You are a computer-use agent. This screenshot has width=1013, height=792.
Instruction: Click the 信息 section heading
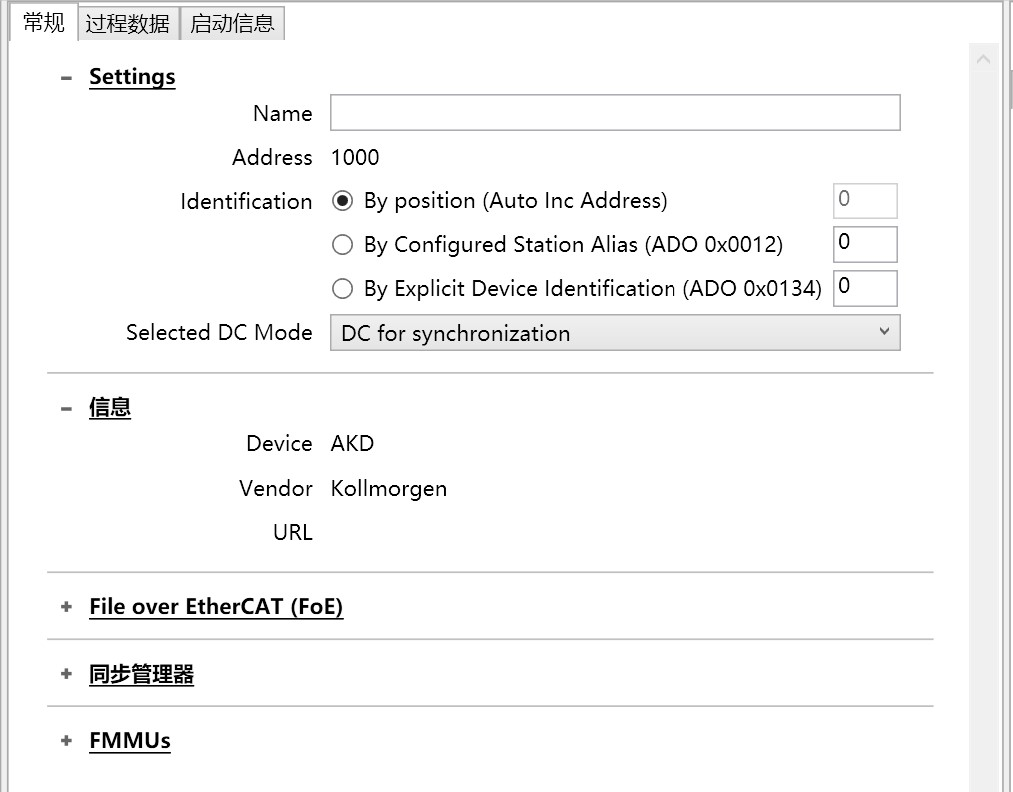(x=110, y=408)
